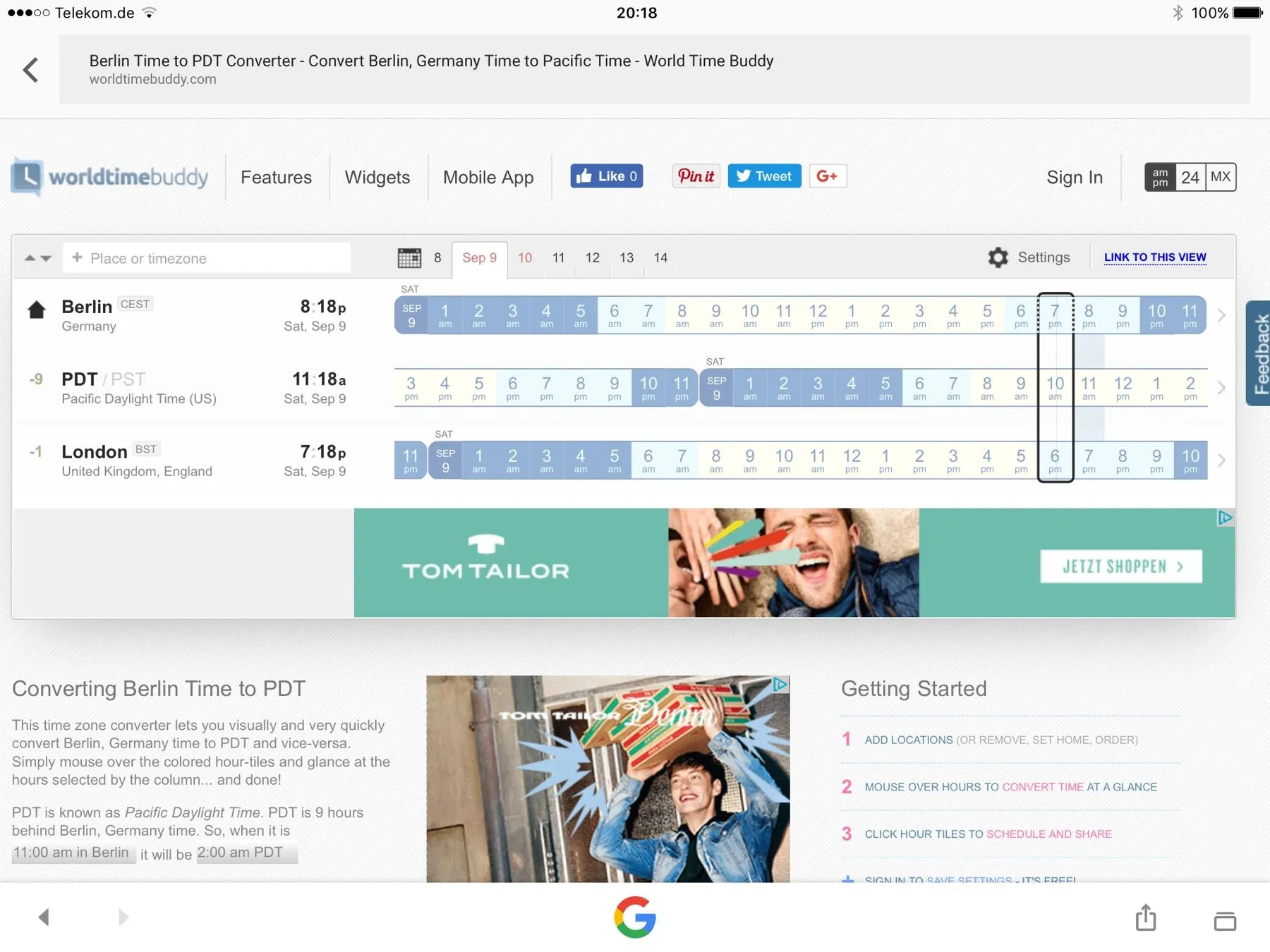
Task: Open the share icon in bottom bar
Action: click(x=1145, y=917)
